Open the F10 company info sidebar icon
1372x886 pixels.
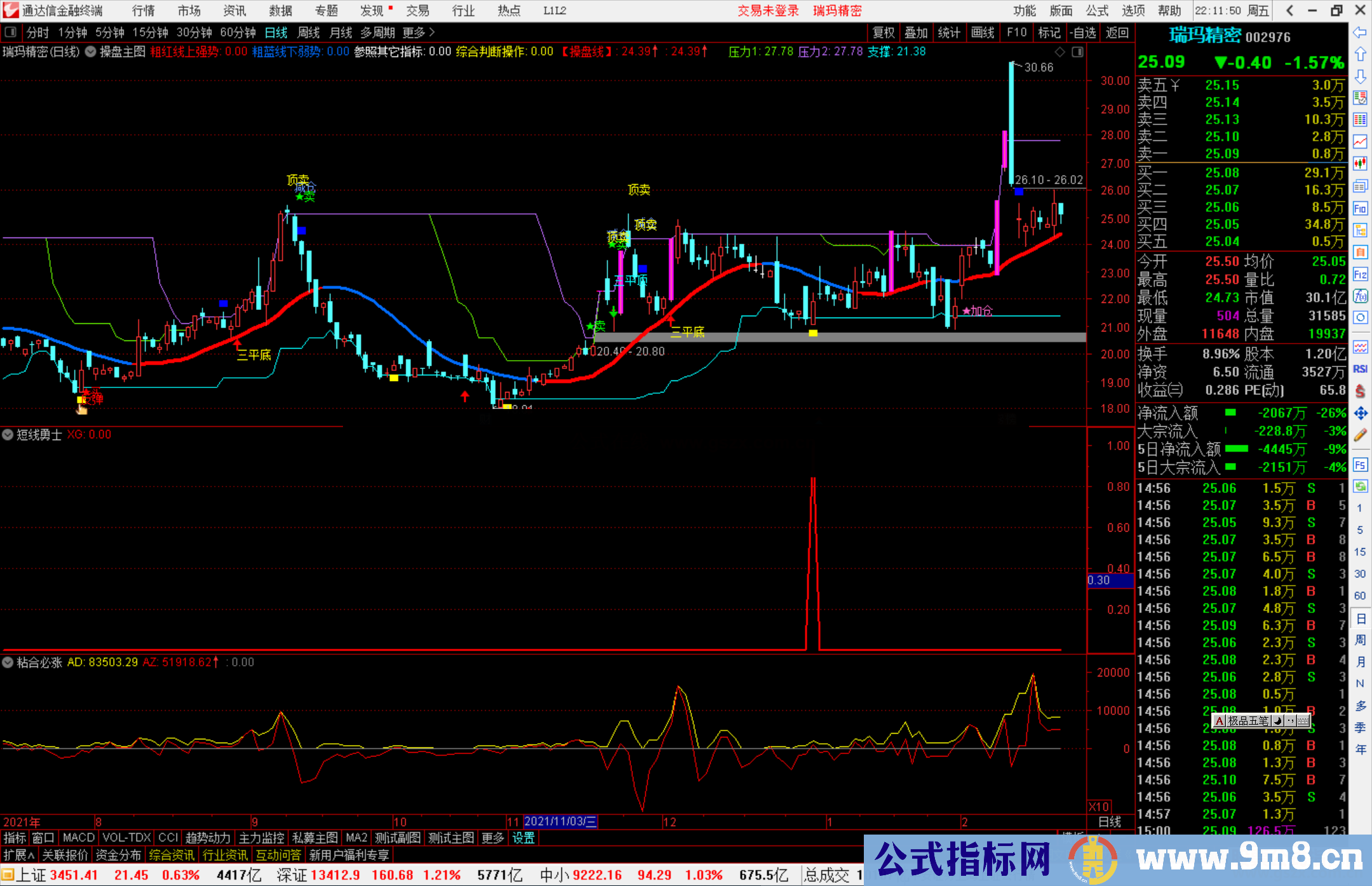[x=1360, y=208]
